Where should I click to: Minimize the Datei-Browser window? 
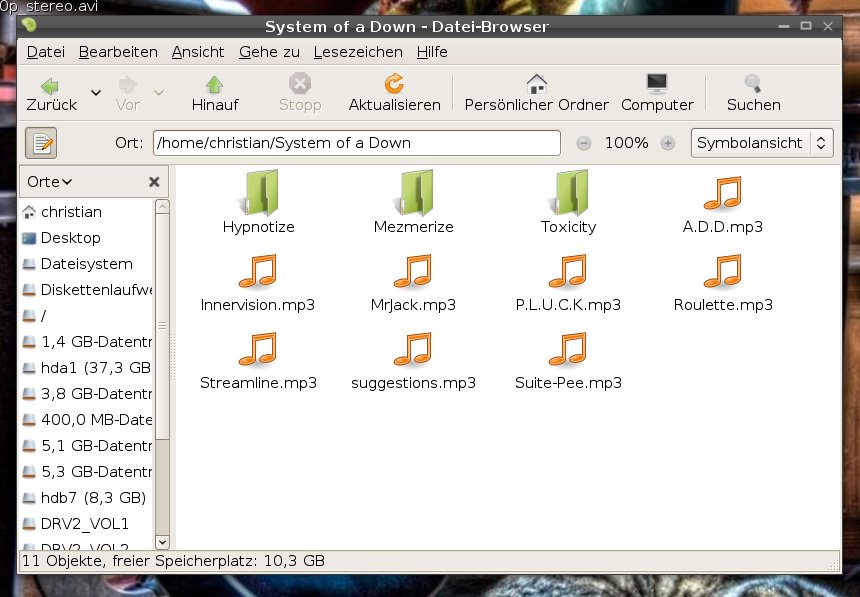(784, 26)
